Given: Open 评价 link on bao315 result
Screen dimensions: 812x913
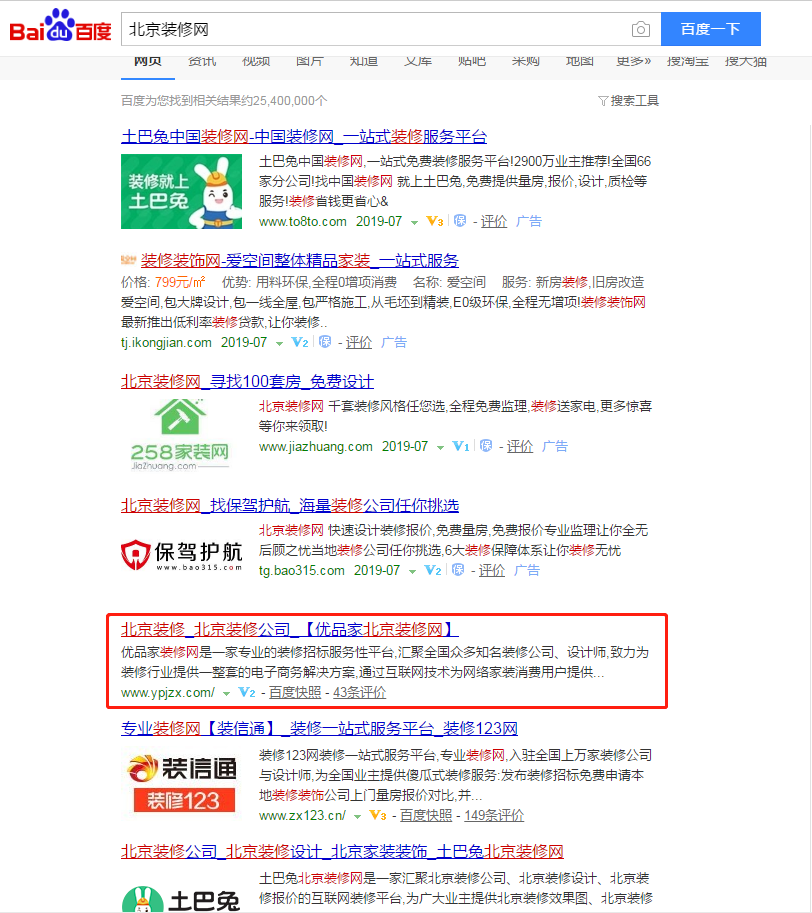Looking at the screenshot, I should (492, 571).
